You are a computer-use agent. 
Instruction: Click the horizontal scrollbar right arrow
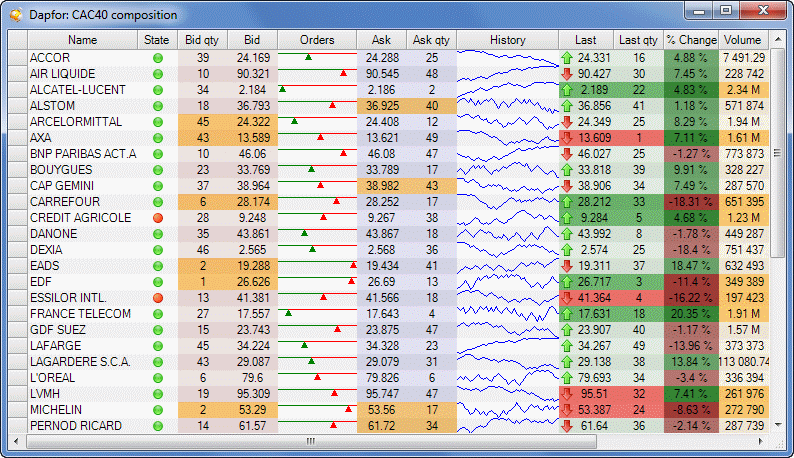(x=760, y=441)
